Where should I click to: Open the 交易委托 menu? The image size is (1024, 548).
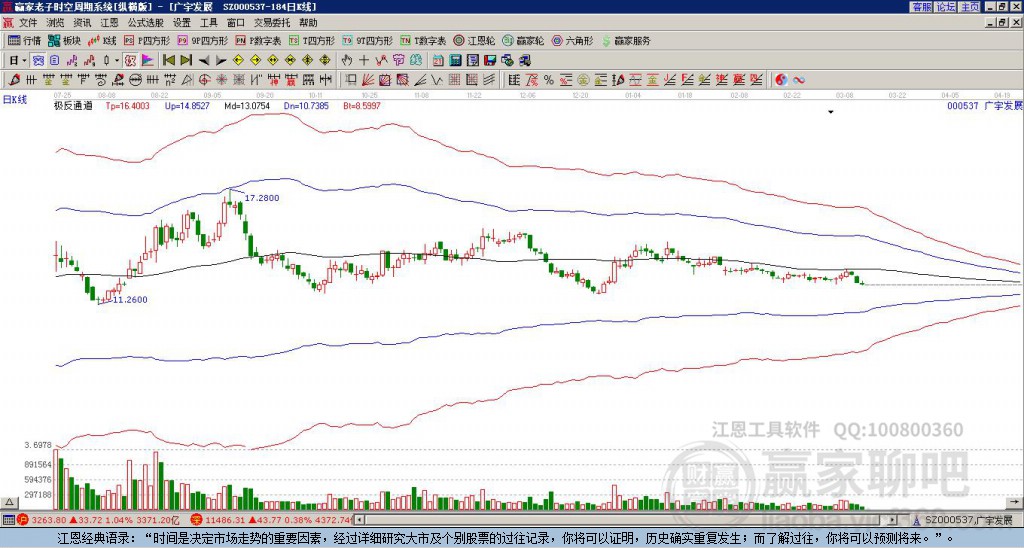point(270,22)
